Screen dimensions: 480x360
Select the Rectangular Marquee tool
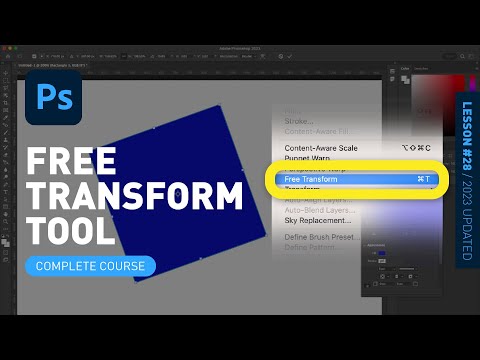point(6,80)
